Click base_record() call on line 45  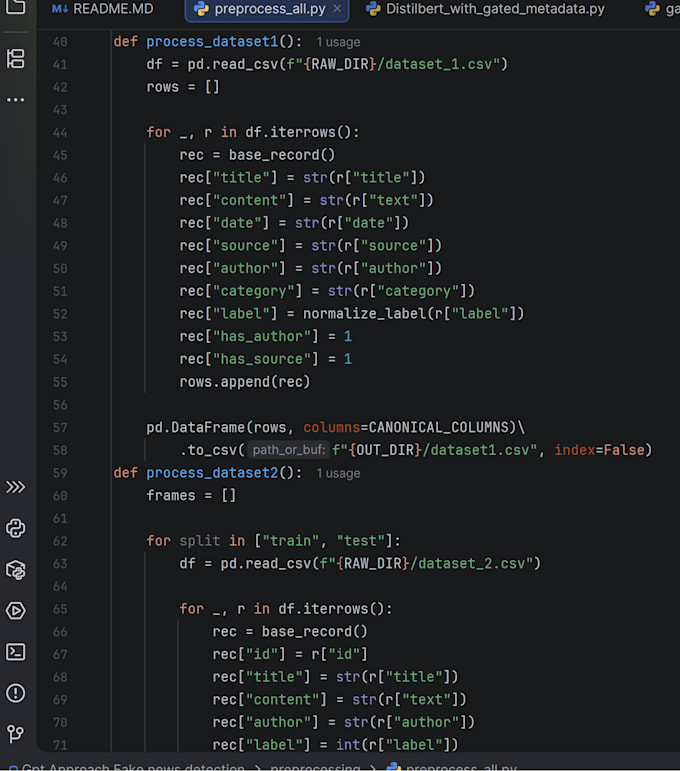(x=282, y=155)
